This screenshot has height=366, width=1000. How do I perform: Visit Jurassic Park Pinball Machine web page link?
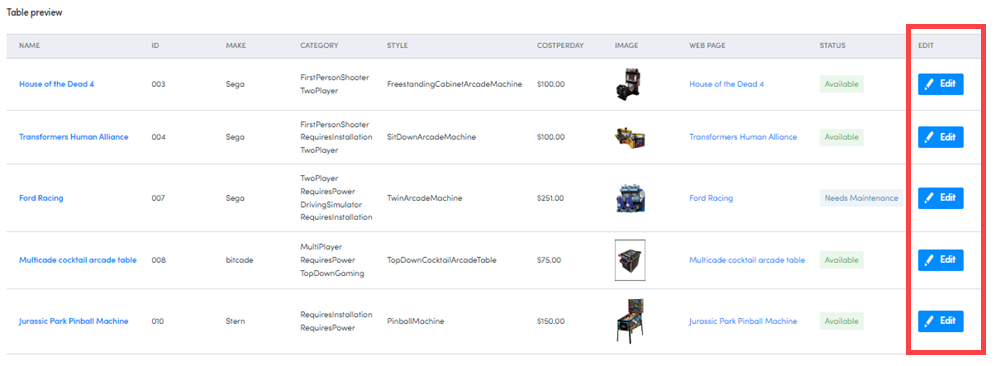click(x=743, y=321)
